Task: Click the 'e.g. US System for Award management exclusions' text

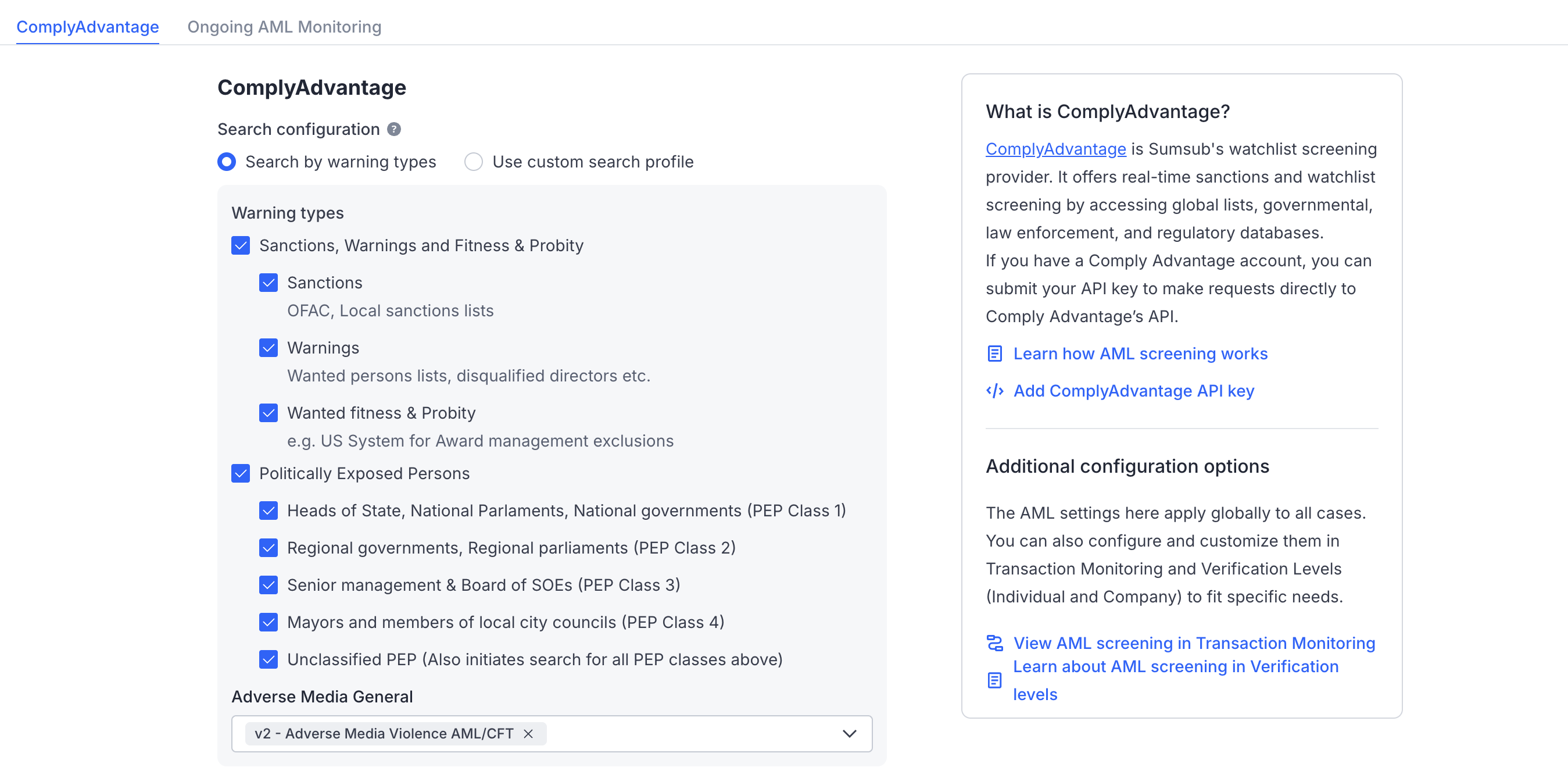Action: click(480, 441)
